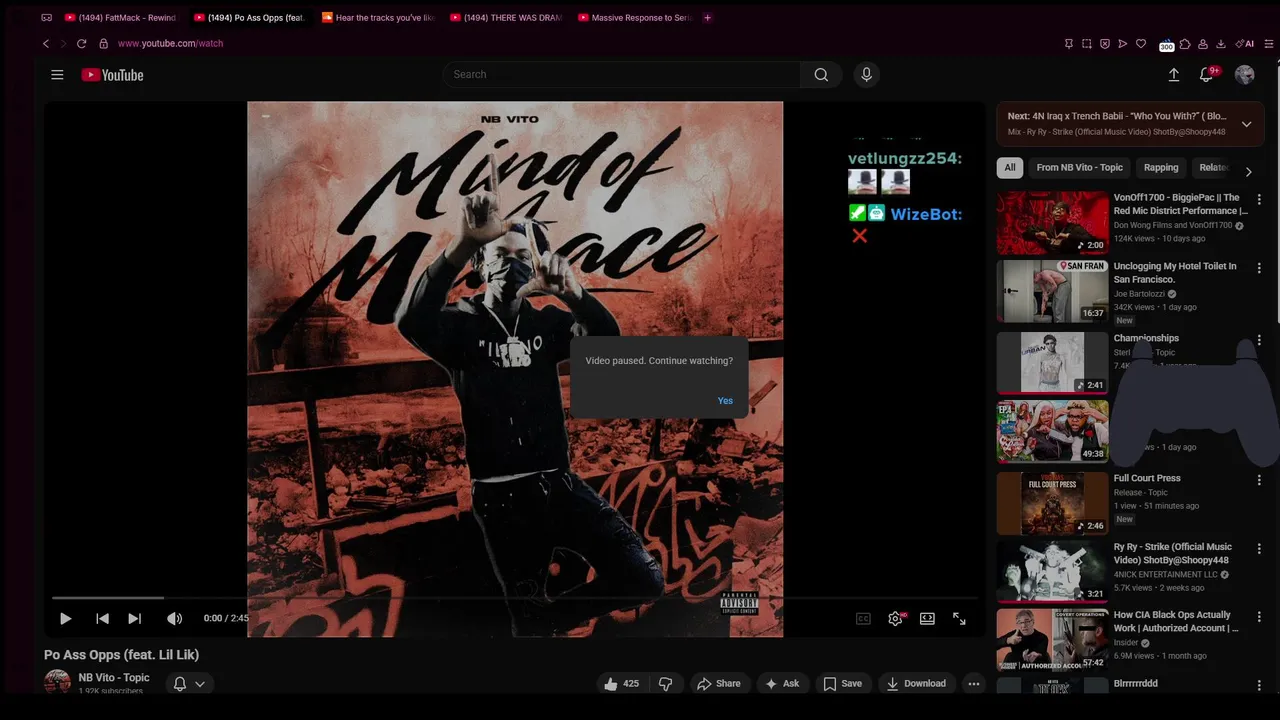Image resolution: width=1280 pixels, height=720 pixels.
Task: Enter full screen mode
Action: [x=959, y=619]
